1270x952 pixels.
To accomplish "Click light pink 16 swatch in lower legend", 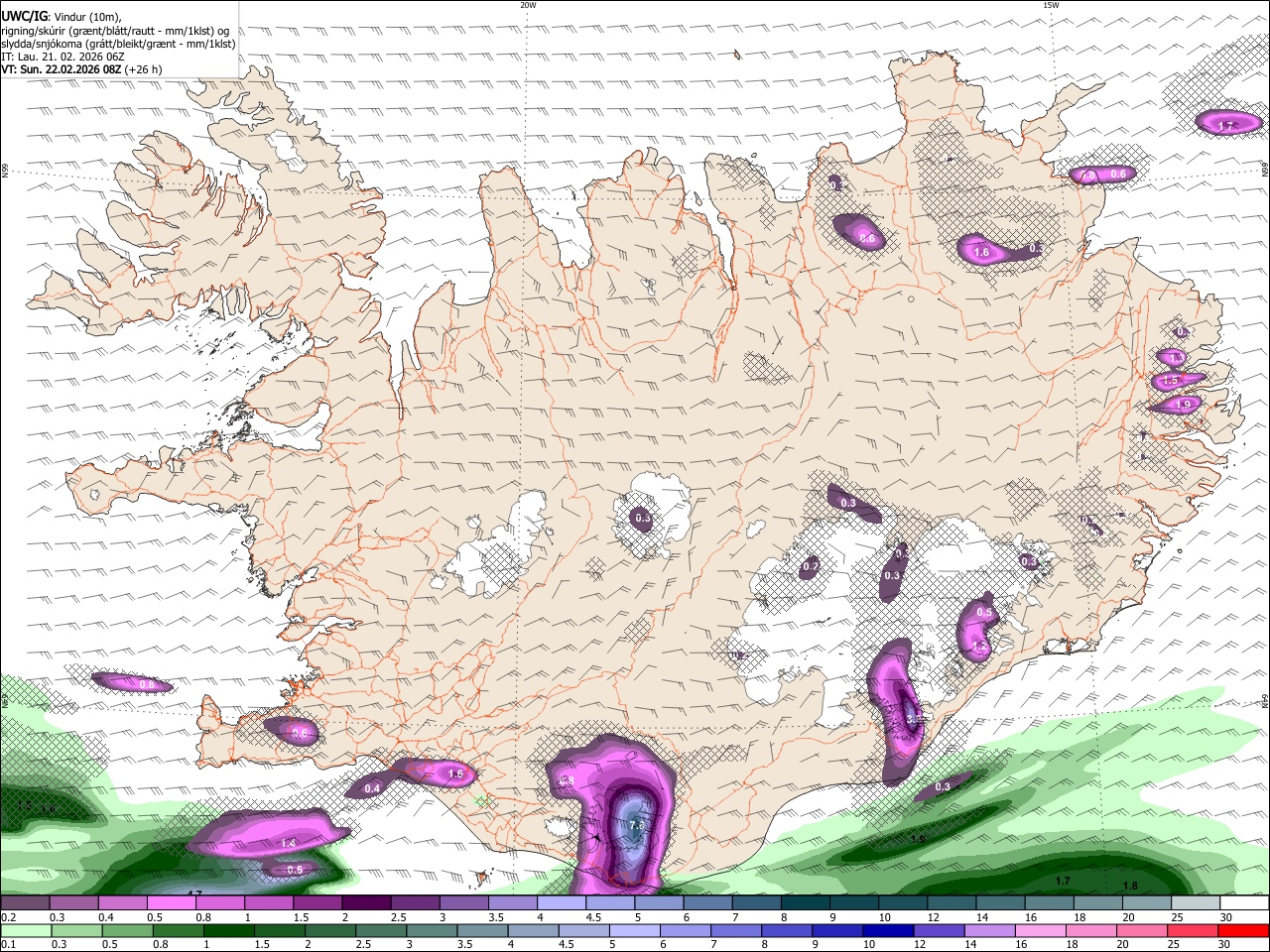I will [x=1039, y=930].
